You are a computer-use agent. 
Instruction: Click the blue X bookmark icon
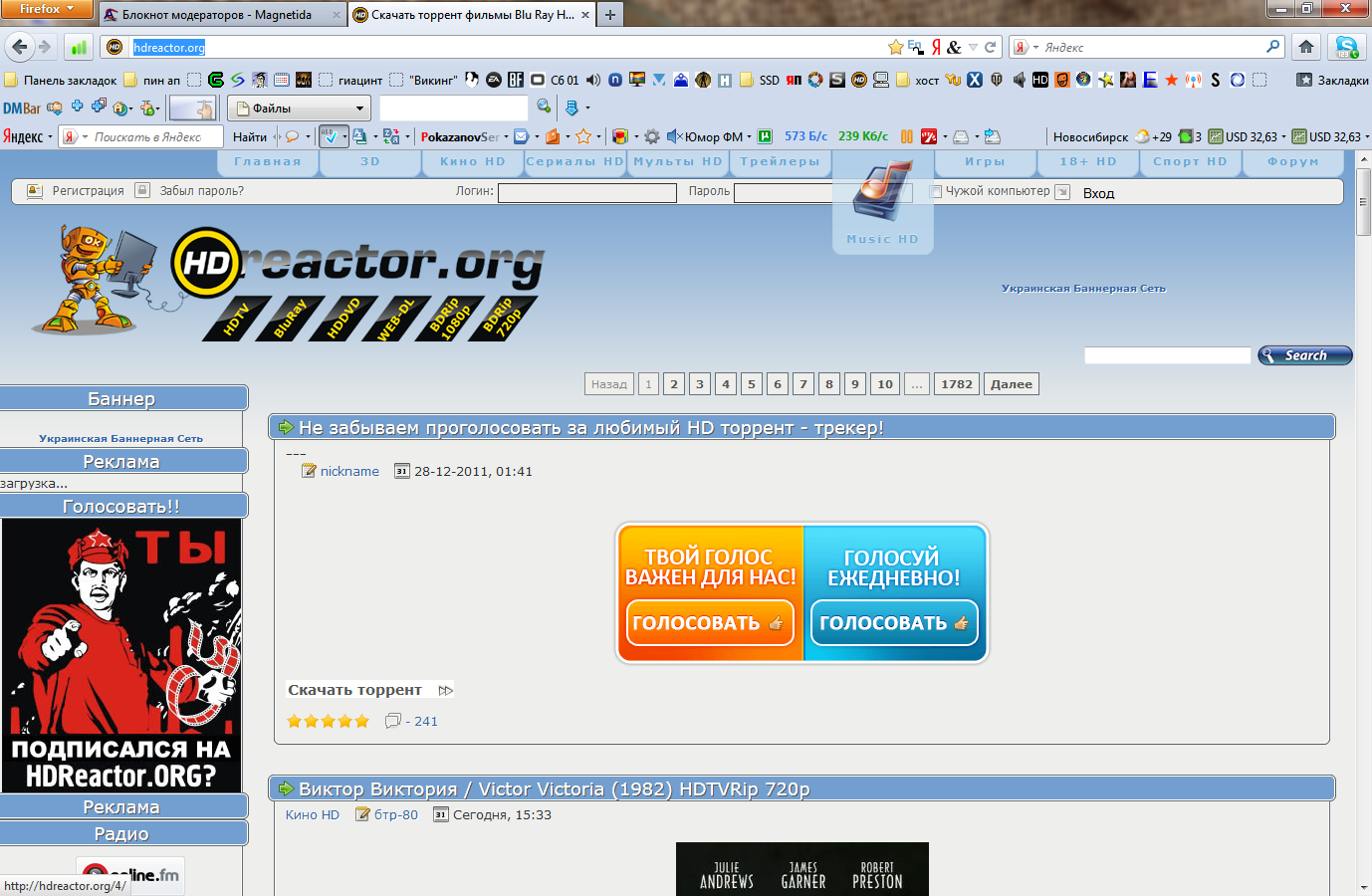(975, 80)
